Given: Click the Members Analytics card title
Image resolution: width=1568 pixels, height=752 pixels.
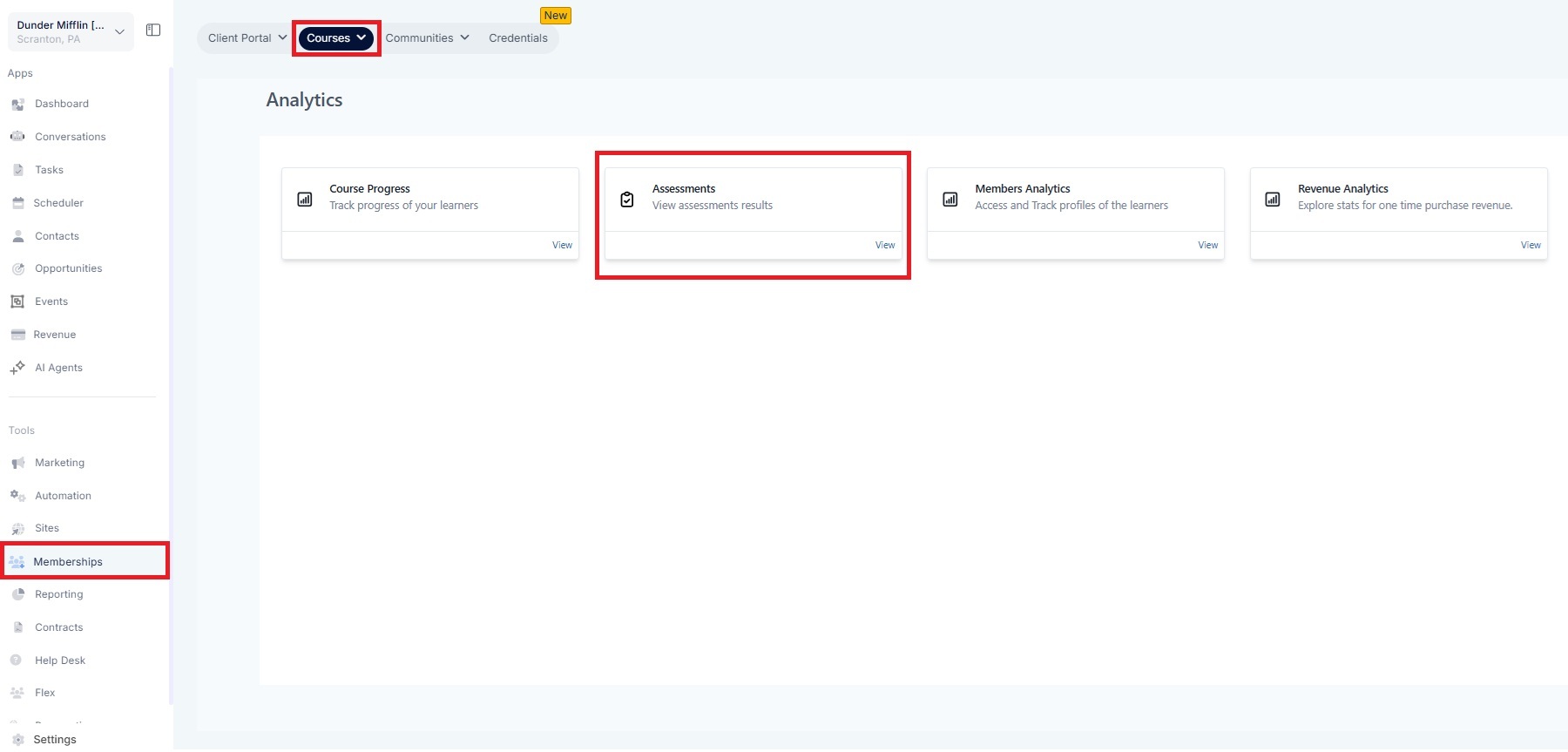Looking at the screenshot, I should (1023, 189).
